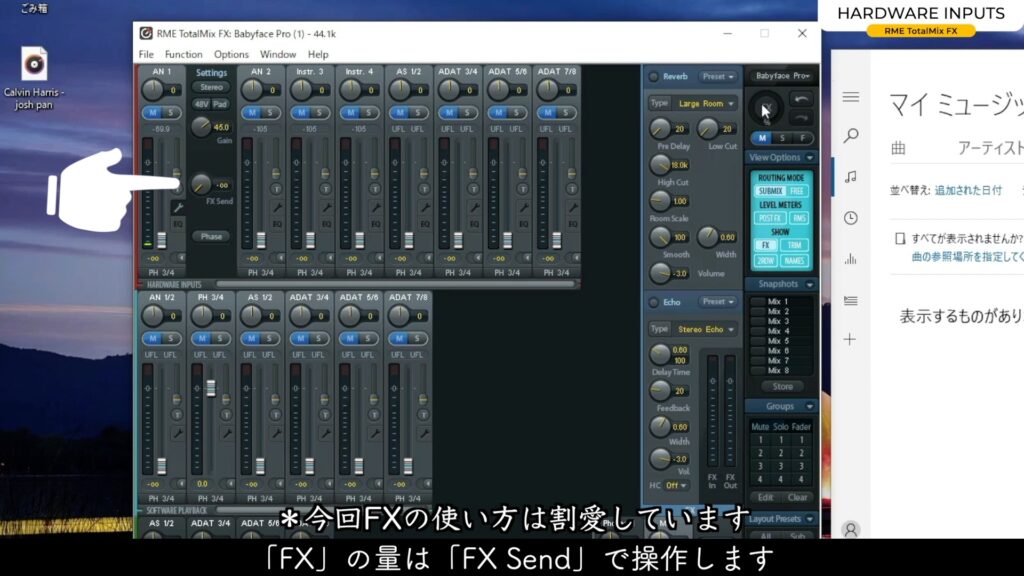Click the redo arrow in the control room section
The height and width of the screenshot is (576, 1024).
[801, 118]
